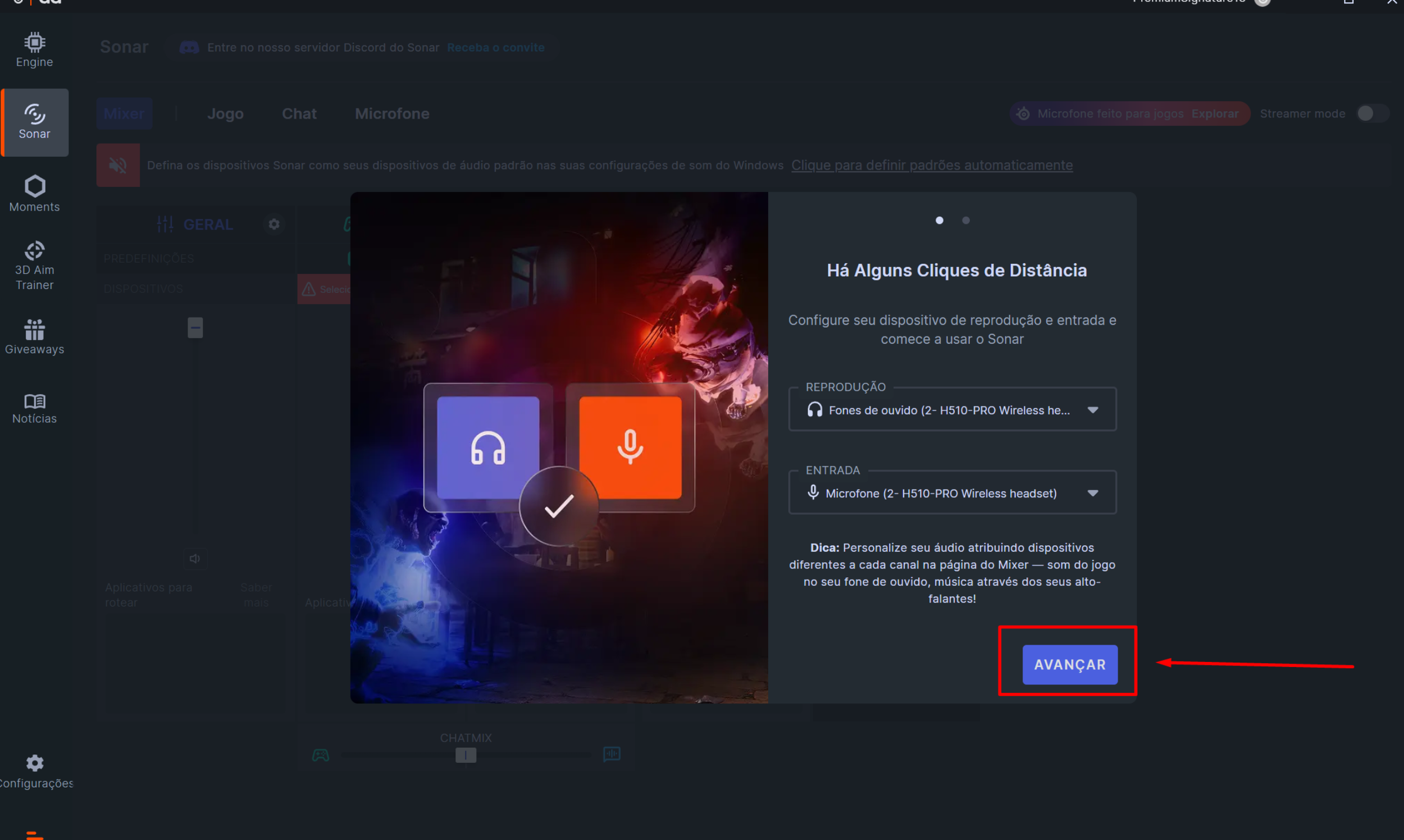
Task: Open the Notícias news icon
Action: tap(34, 401)
